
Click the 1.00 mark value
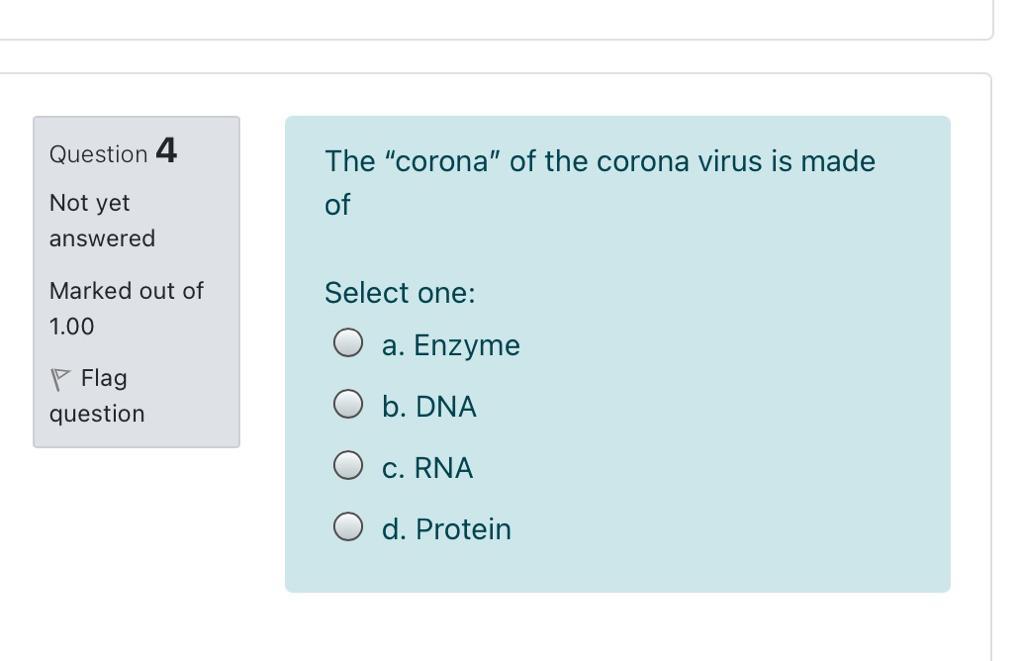(72, 326)
